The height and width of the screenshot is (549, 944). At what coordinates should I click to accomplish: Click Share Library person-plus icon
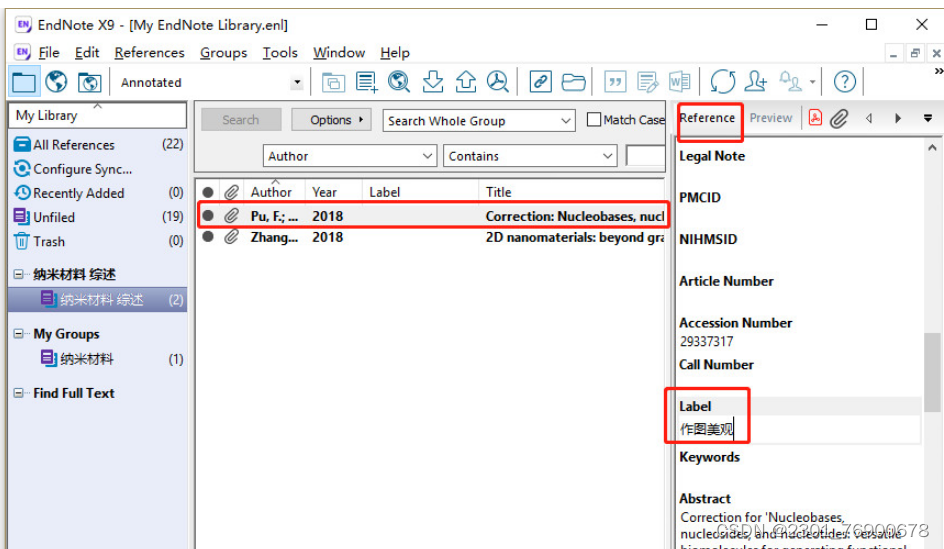coord(756,82)
